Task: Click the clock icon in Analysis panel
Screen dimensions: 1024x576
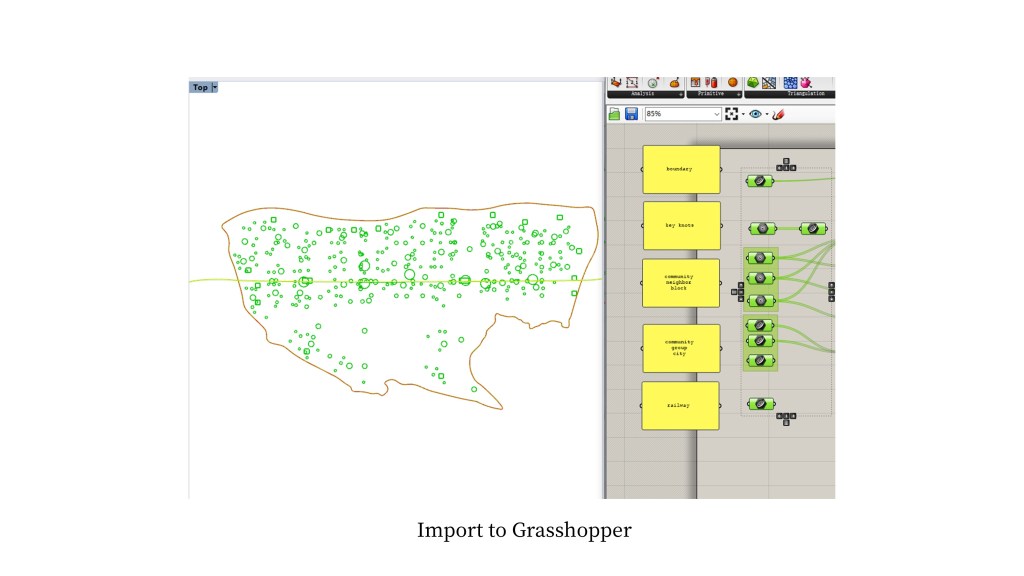Action: click(653, 82)
